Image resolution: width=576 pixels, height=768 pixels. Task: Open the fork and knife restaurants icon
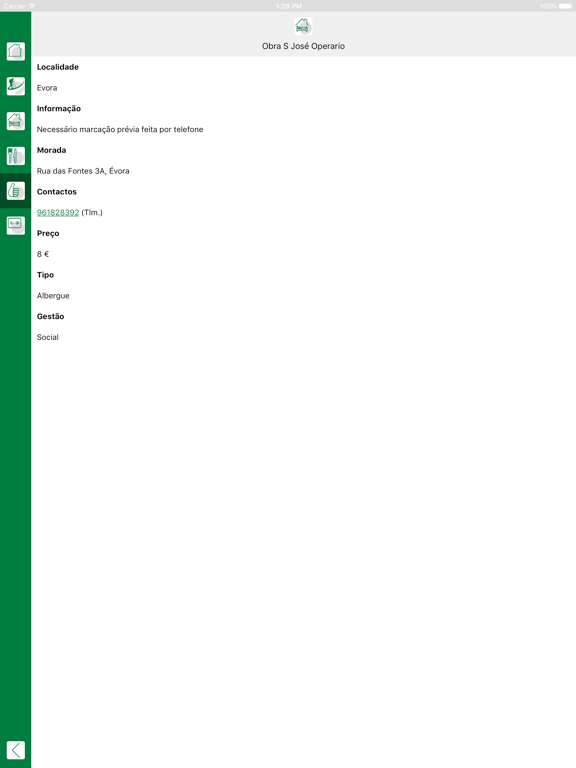[x=16, y=156]
